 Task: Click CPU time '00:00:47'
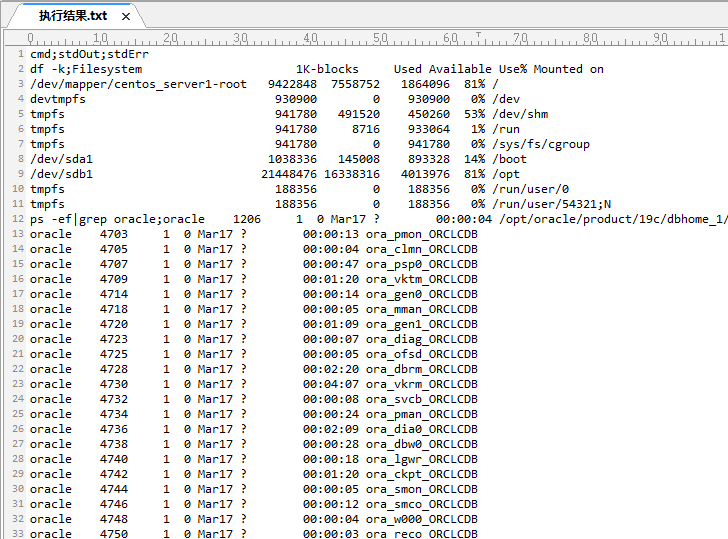331,264
